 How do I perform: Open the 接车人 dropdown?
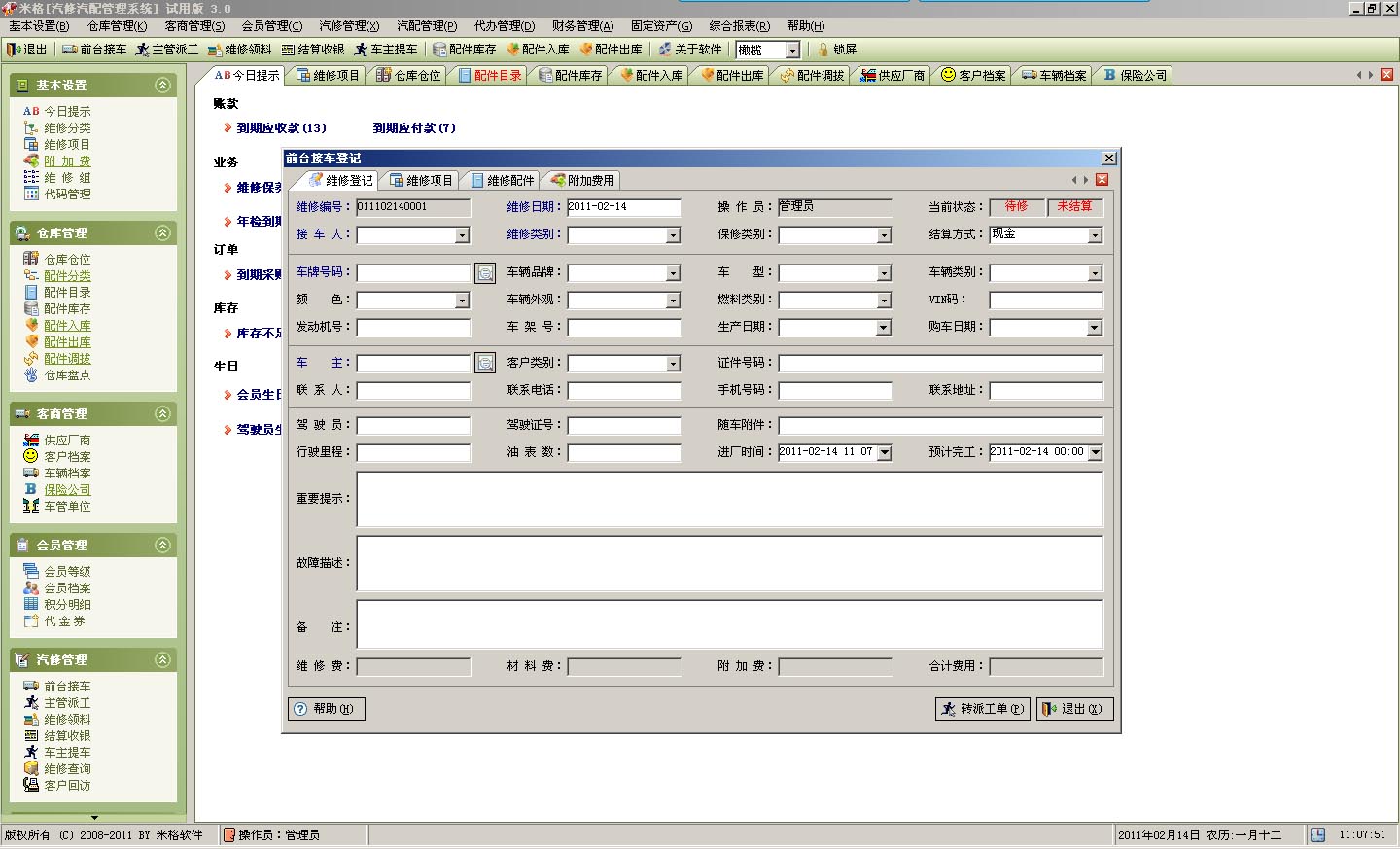click(462, 235)
